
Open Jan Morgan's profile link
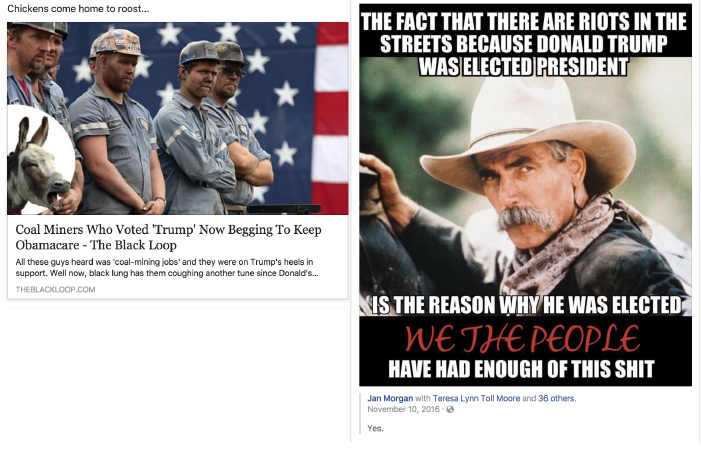[390, 398]
